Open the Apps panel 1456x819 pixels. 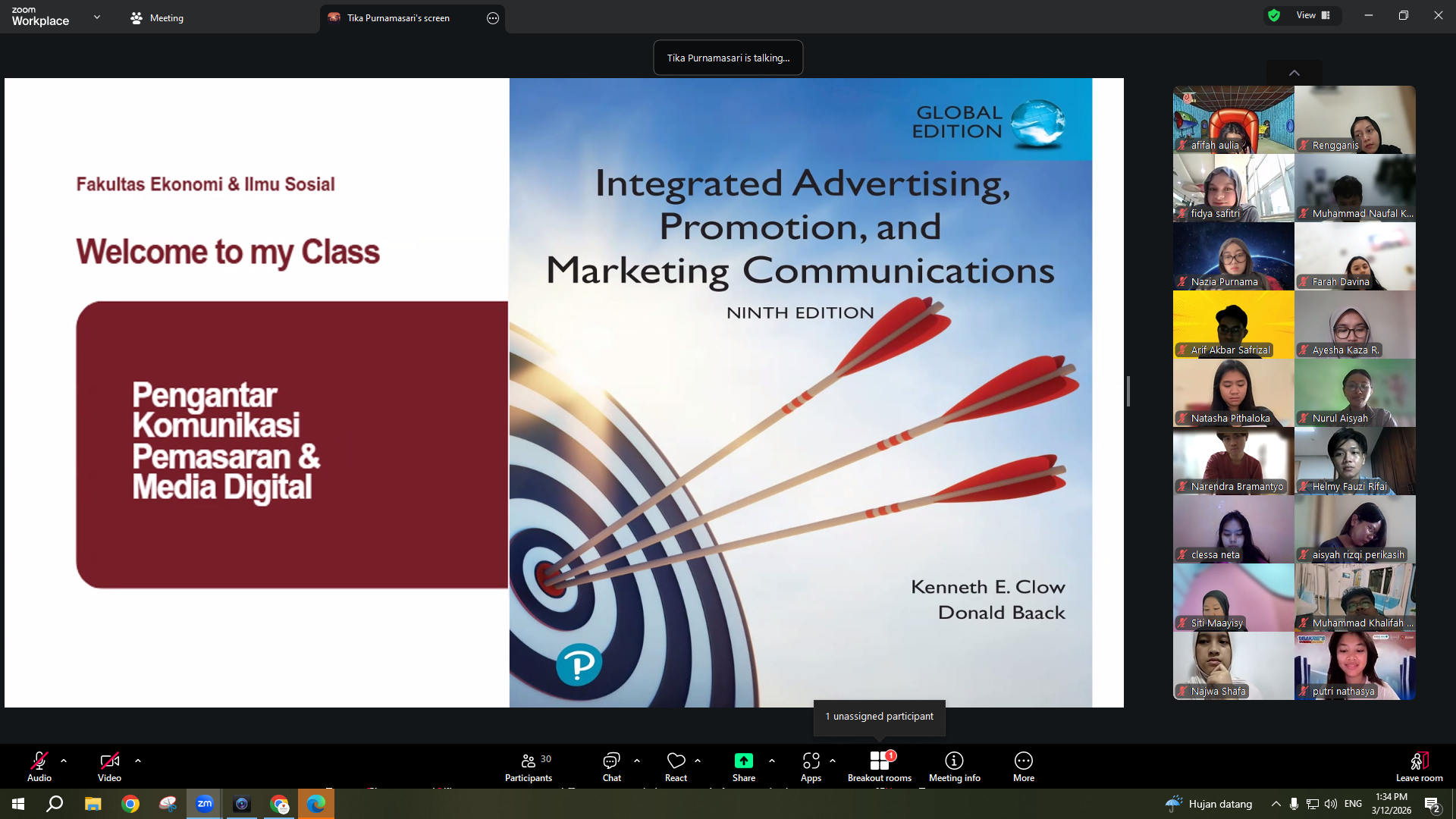pyautogui.click(x=811, y=766)
